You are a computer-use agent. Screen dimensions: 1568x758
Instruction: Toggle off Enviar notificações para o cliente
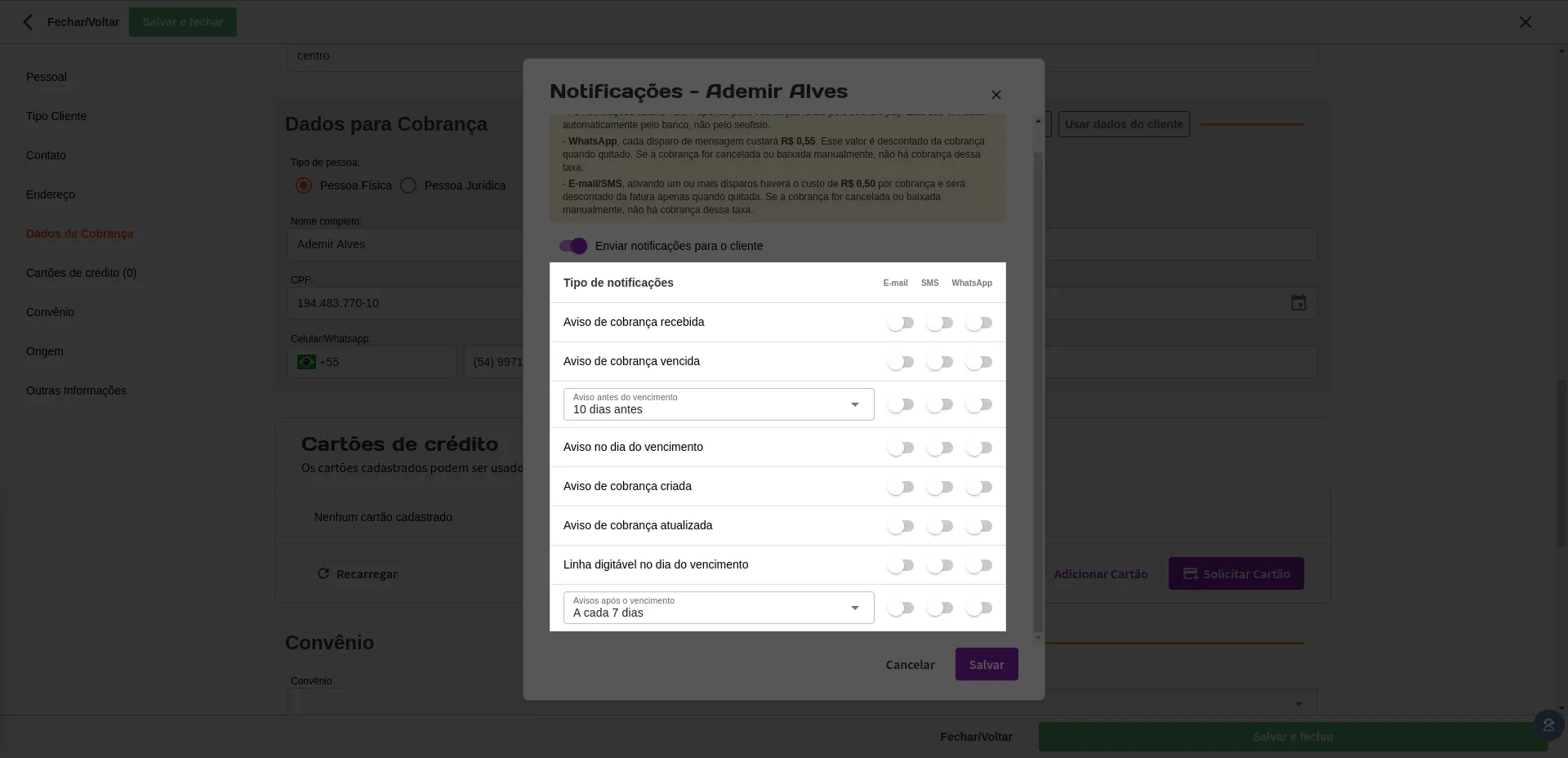point(573,246)
